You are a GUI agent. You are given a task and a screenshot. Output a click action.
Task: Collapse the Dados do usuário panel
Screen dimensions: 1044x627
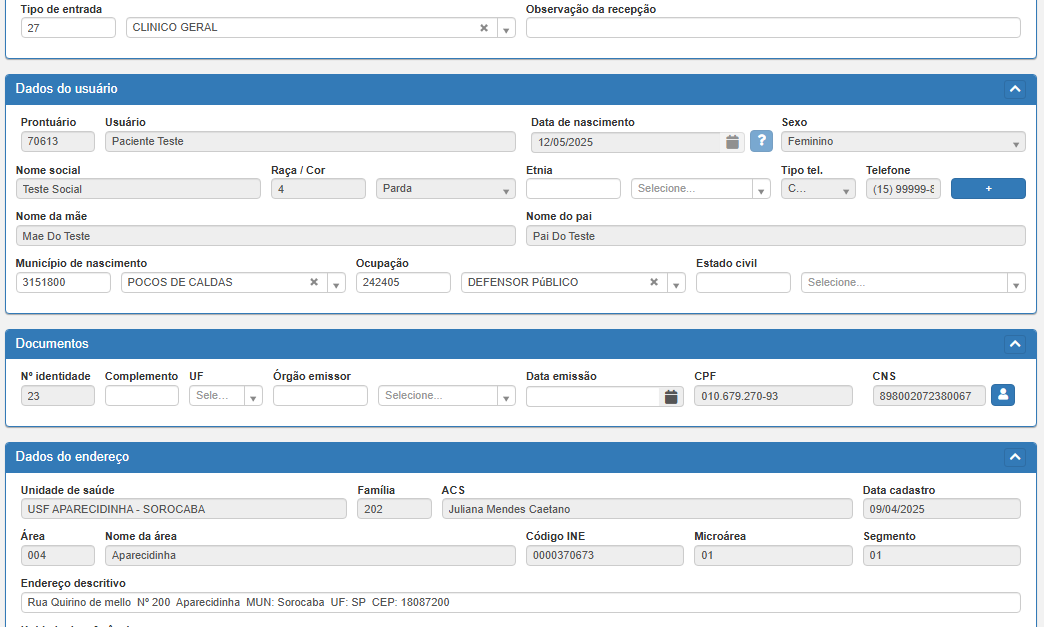click(x=1015, y=89)
